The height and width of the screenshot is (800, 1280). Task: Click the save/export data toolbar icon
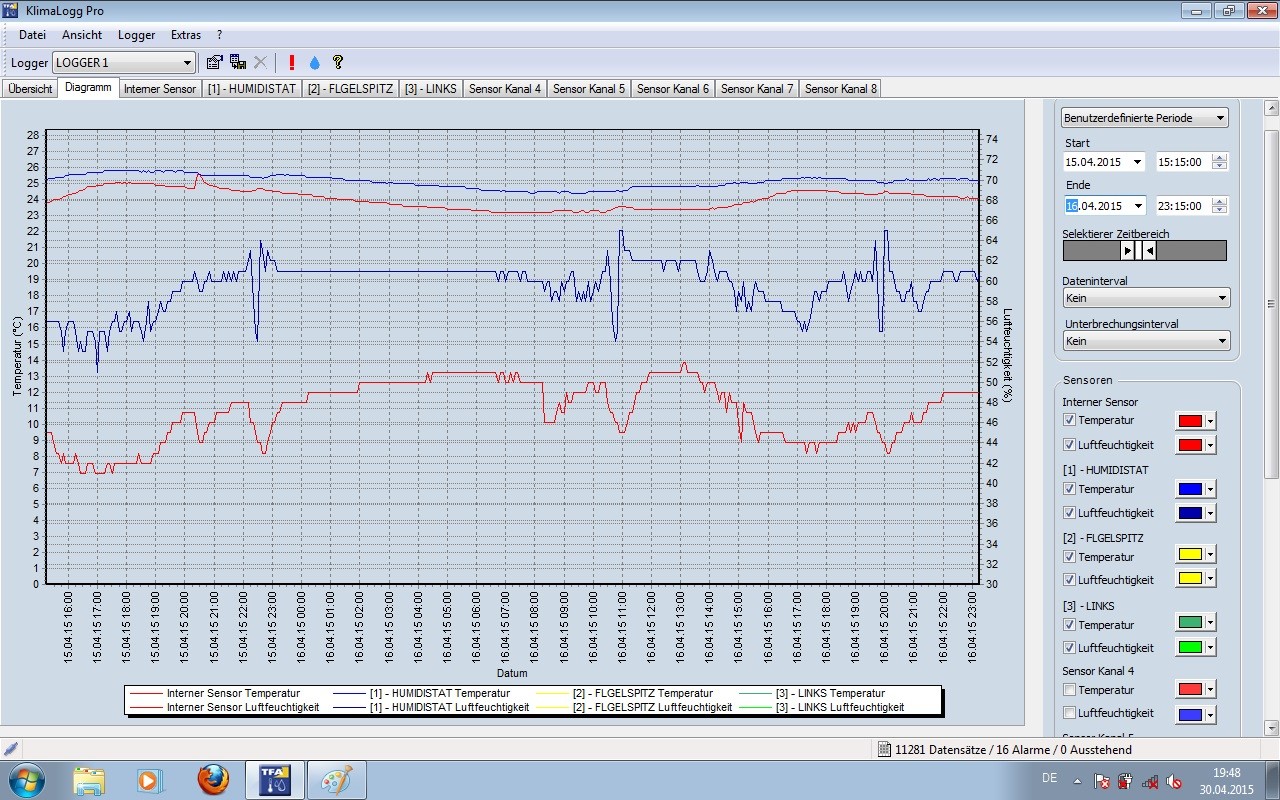pyautogui.click(x=238, y=62)
